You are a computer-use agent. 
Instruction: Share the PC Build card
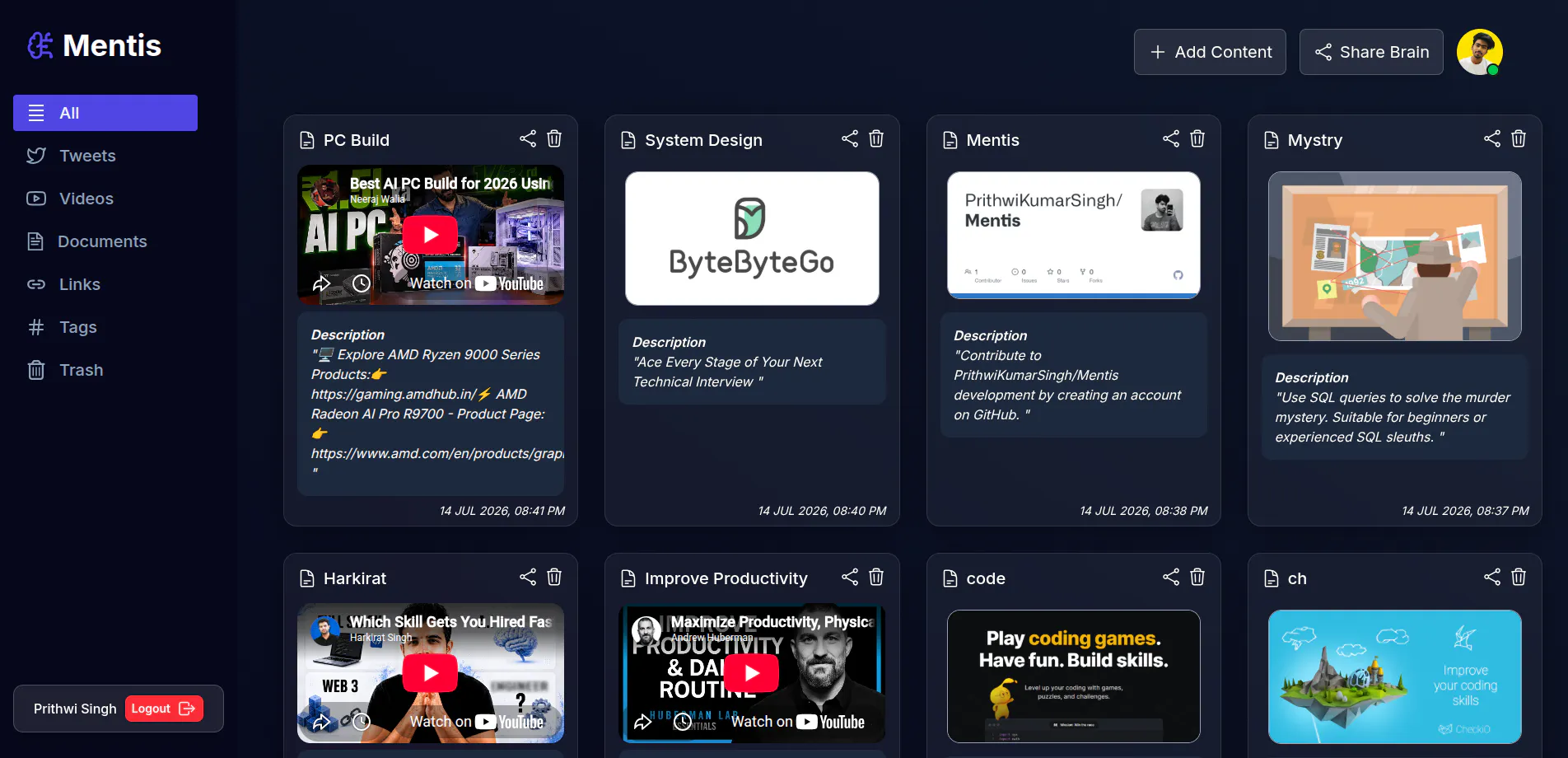528,138
